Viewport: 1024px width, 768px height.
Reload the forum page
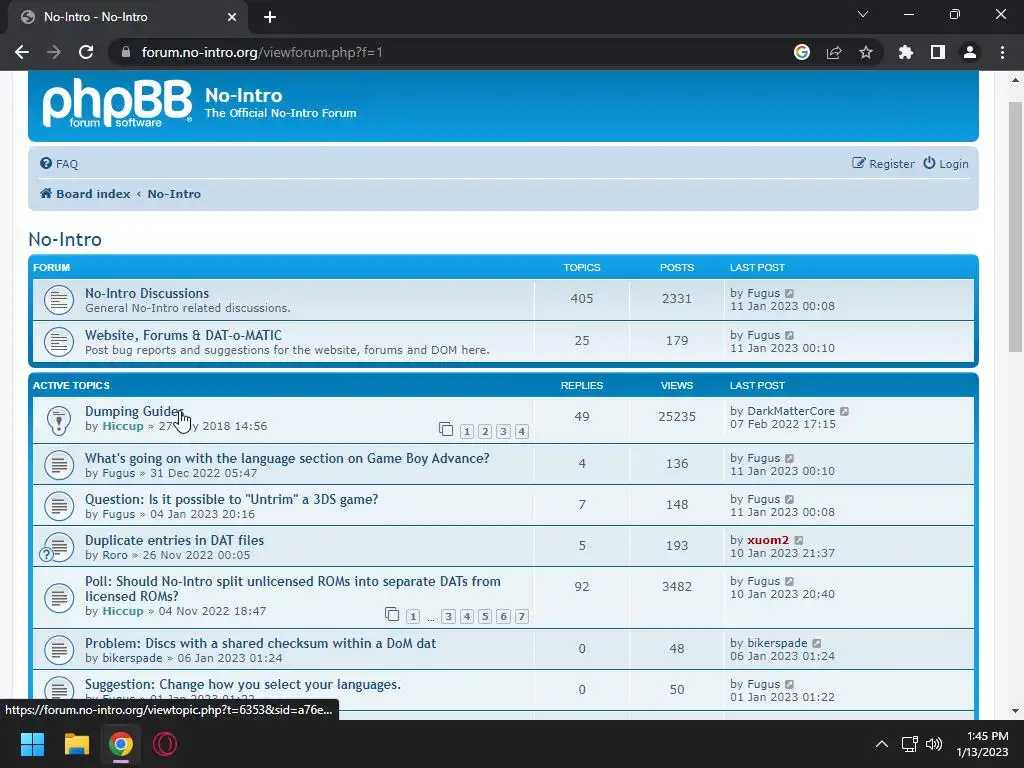pyautogui.click(x=86, y=52)
